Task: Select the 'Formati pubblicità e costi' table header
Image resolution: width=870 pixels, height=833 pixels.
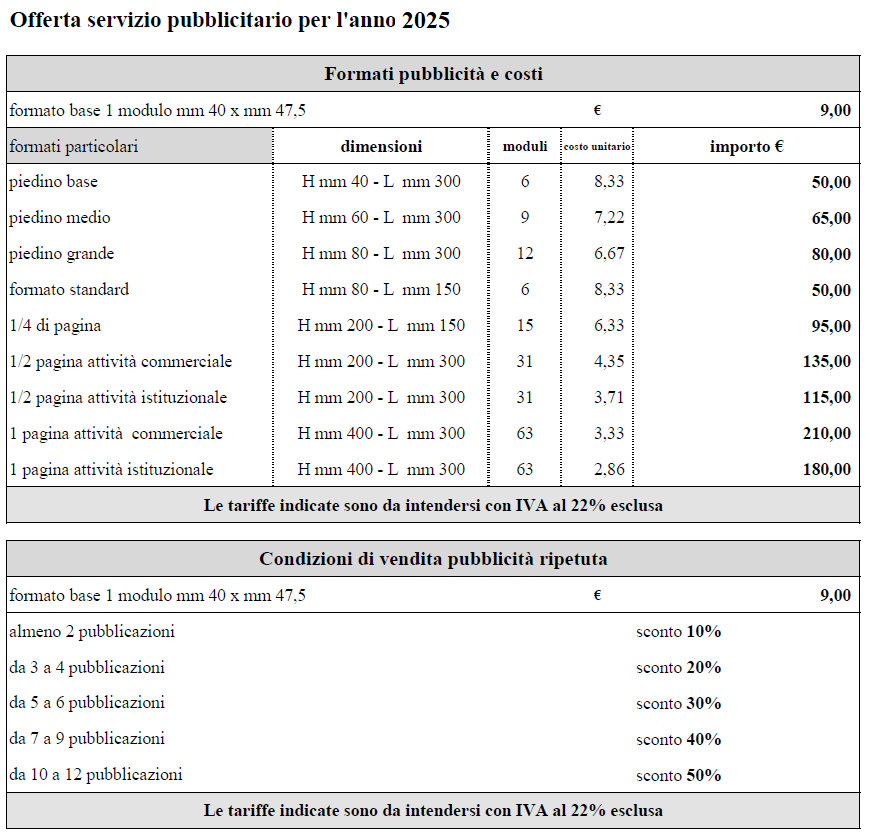Action: coord(433,74)
